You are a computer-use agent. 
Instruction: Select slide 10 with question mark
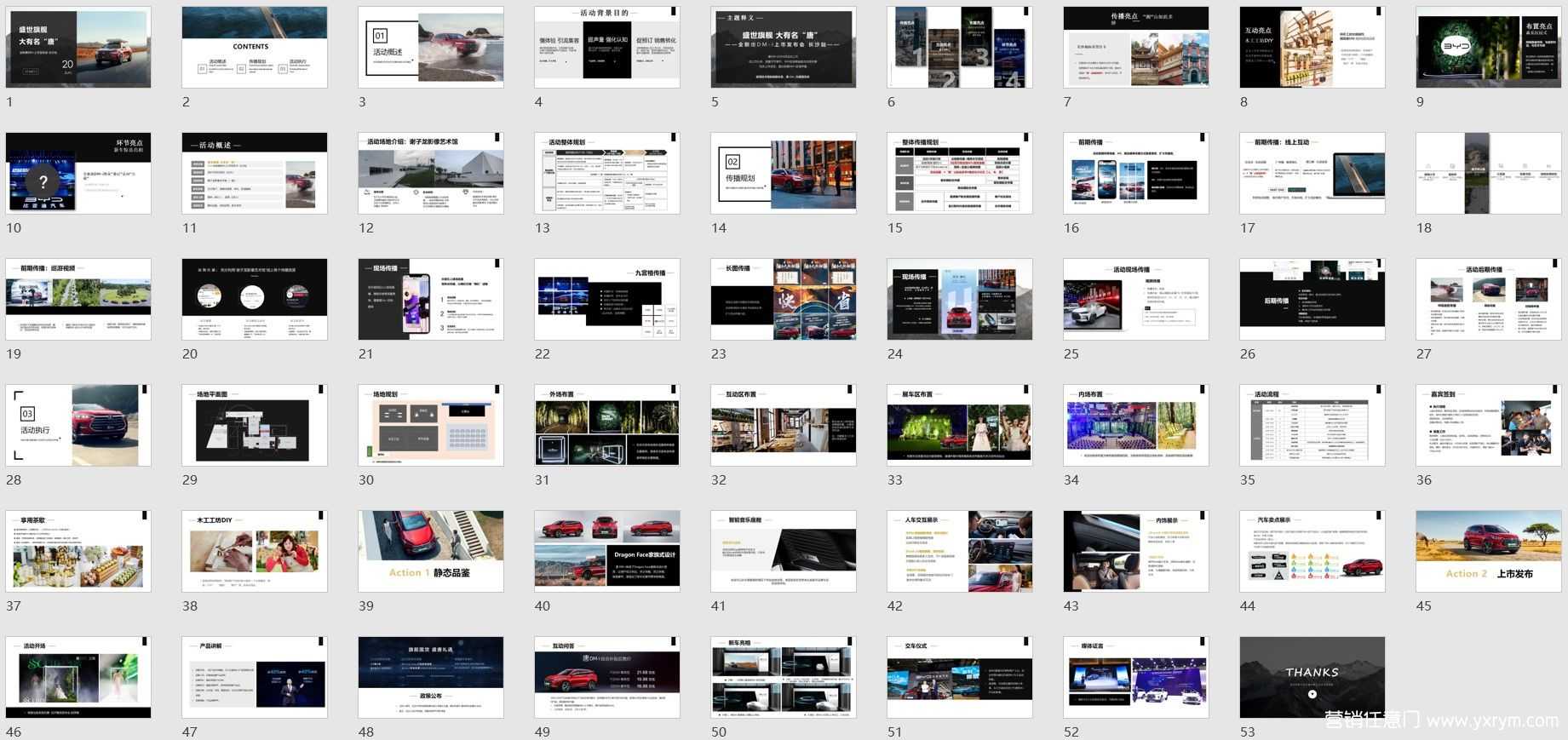click(x=78, y=173)
